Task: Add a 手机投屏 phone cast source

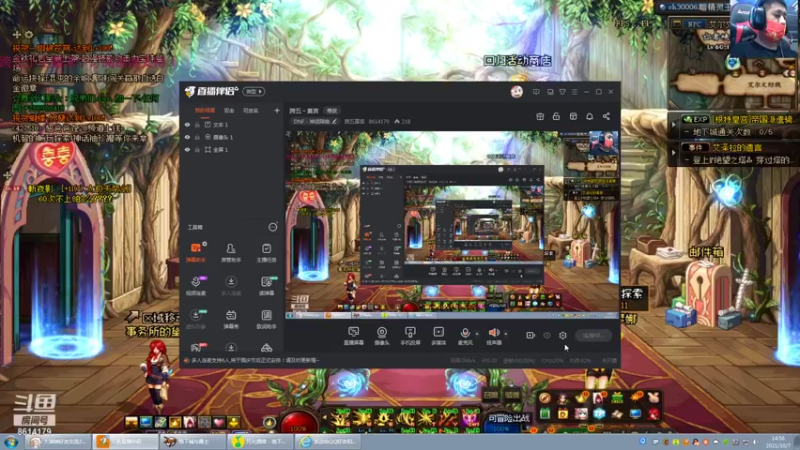Action: coord(410,336)
